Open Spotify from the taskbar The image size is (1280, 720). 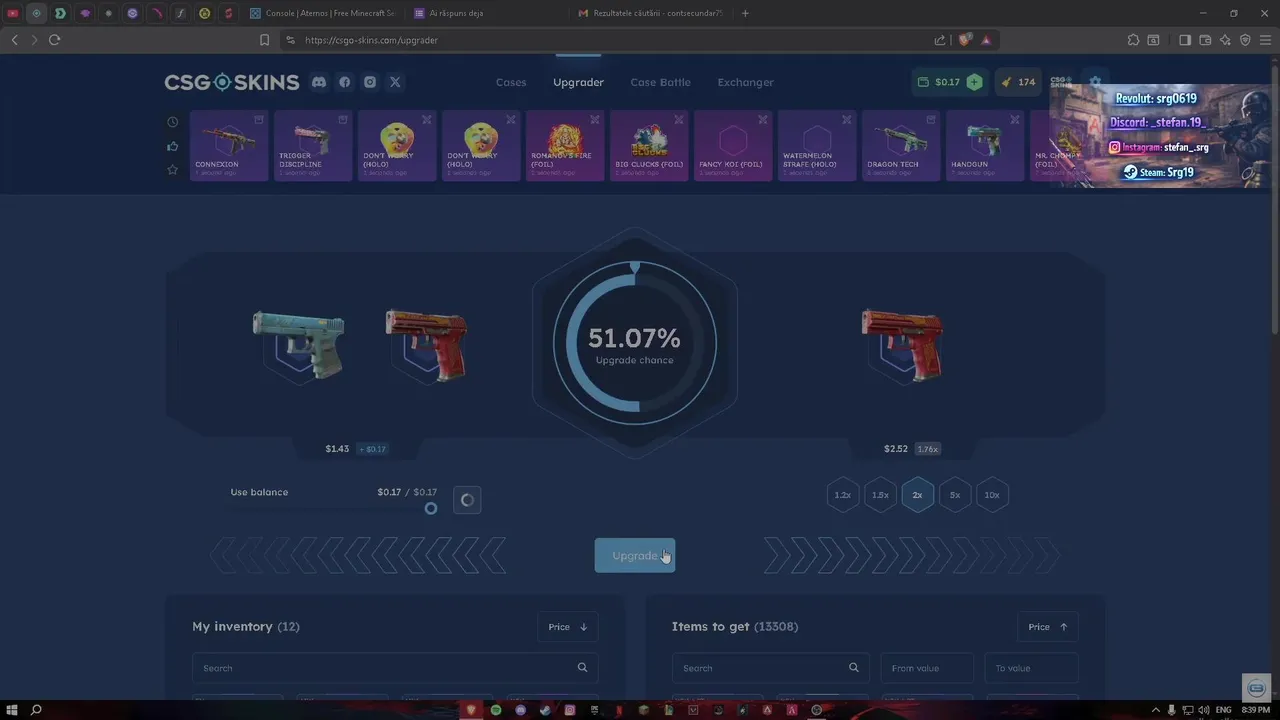point(496,710)
